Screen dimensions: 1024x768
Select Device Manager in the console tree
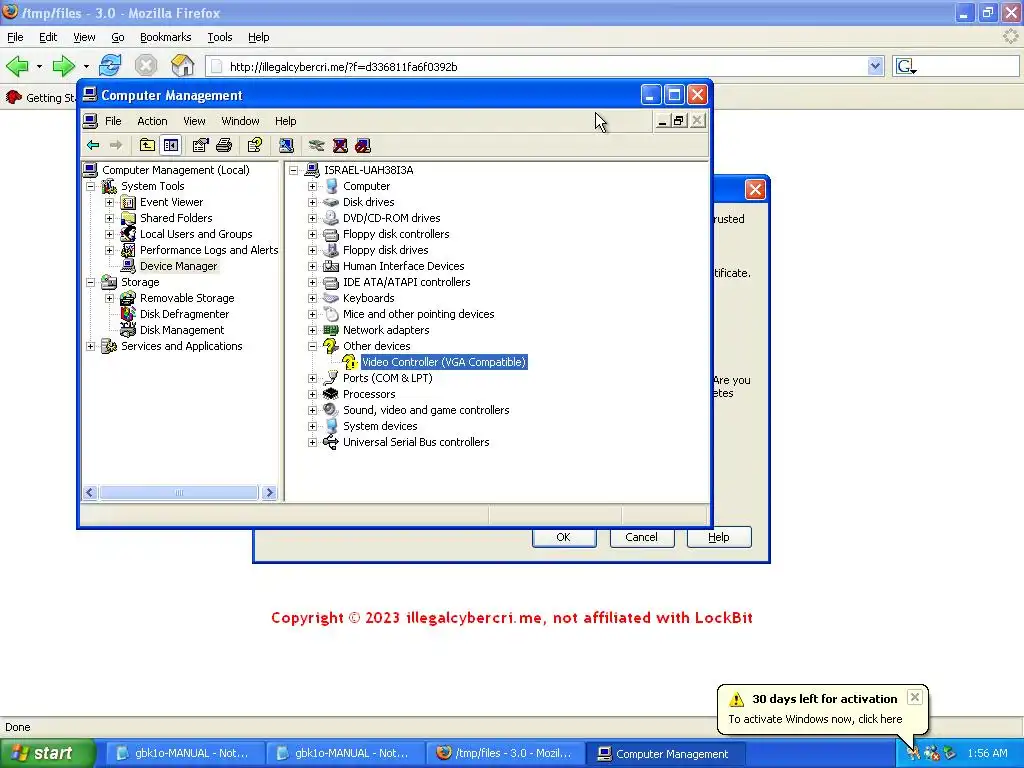click(178, 266)
